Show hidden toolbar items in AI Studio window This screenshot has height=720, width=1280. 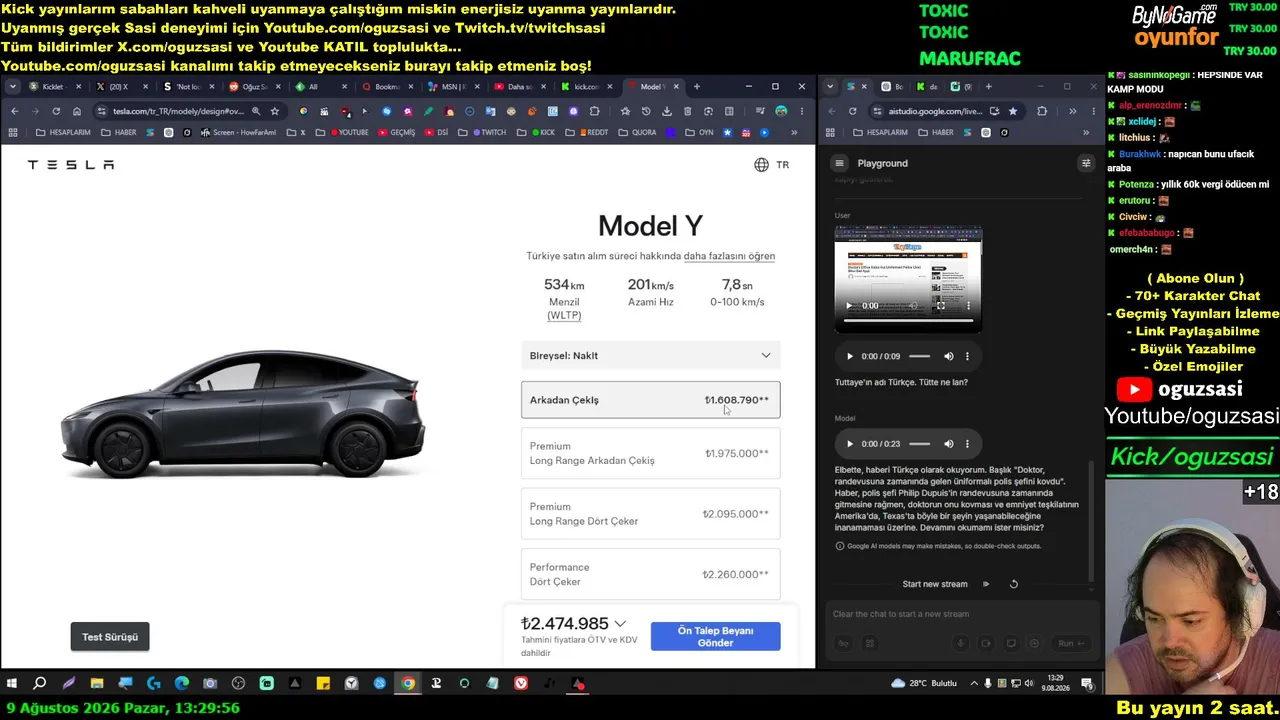point(1072,111)
